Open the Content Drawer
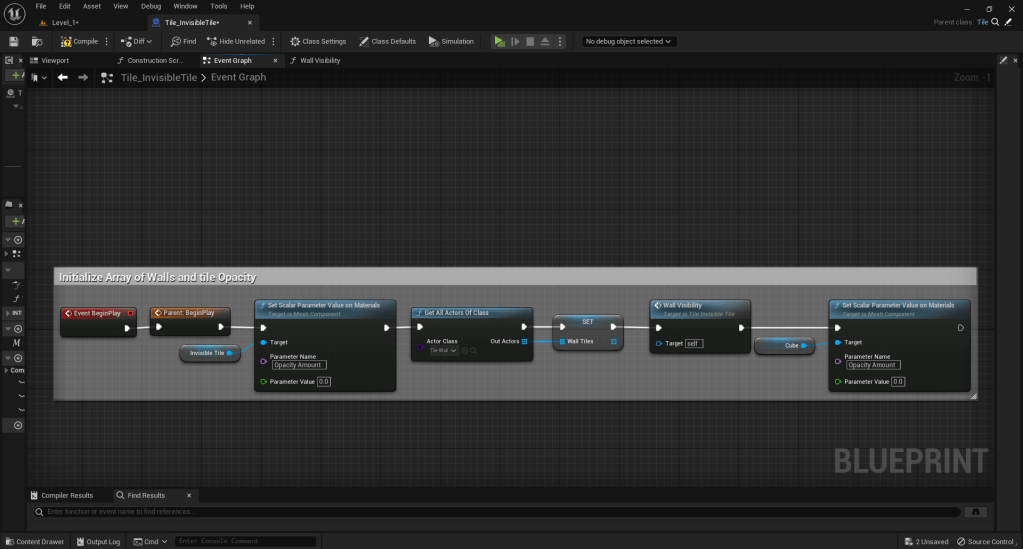 pyautogui.click(x=34, y=542)
